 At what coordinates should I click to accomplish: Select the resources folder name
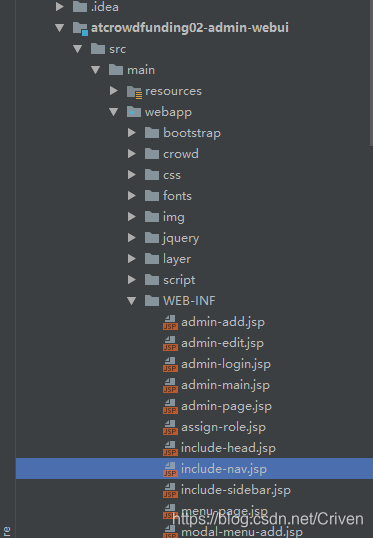174,91
